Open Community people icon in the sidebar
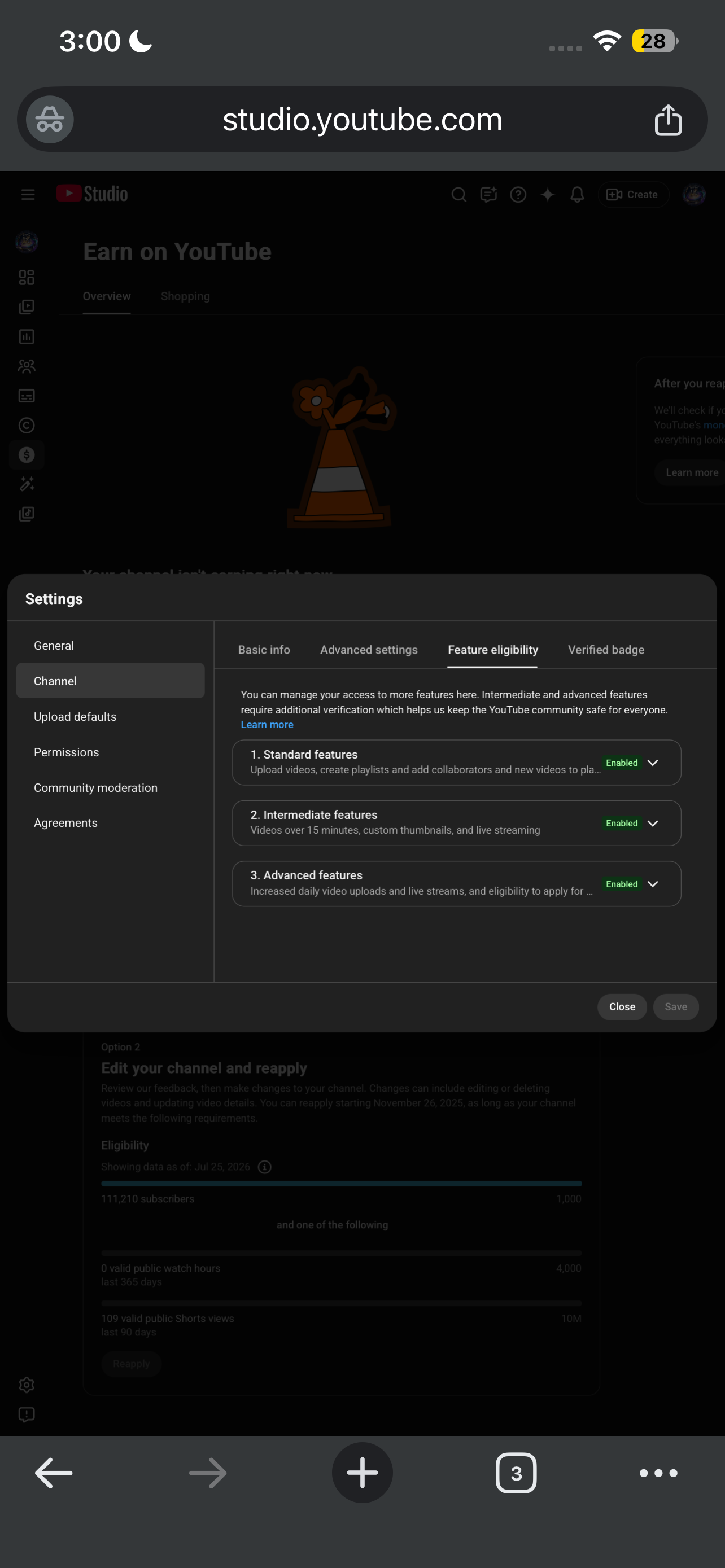Screen dimensions: 725x1568 pyautogui.click(x=27, y=366)
